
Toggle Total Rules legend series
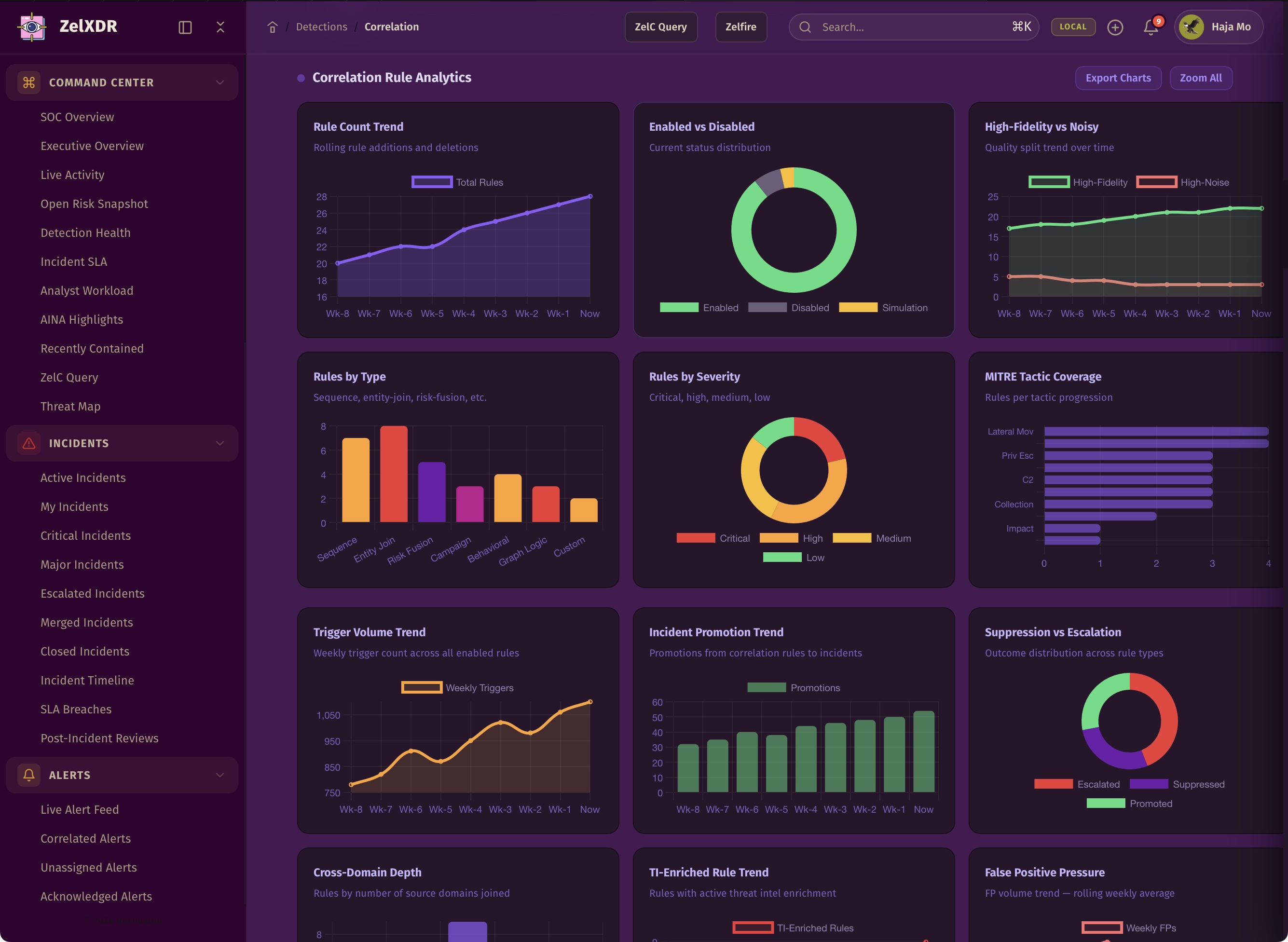(432, 182)
